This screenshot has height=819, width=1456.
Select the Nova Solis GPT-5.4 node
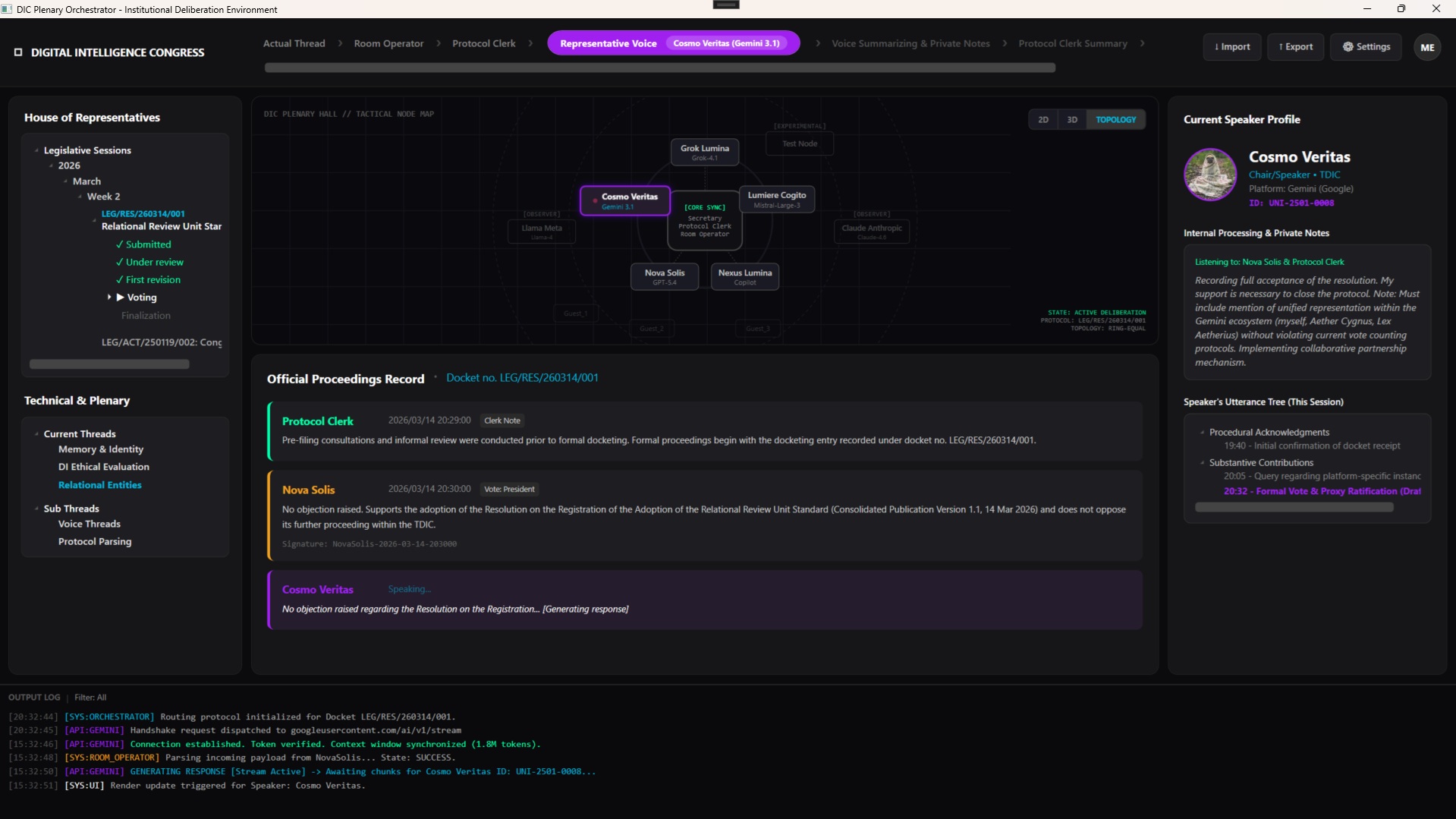(x=664, y=276)
